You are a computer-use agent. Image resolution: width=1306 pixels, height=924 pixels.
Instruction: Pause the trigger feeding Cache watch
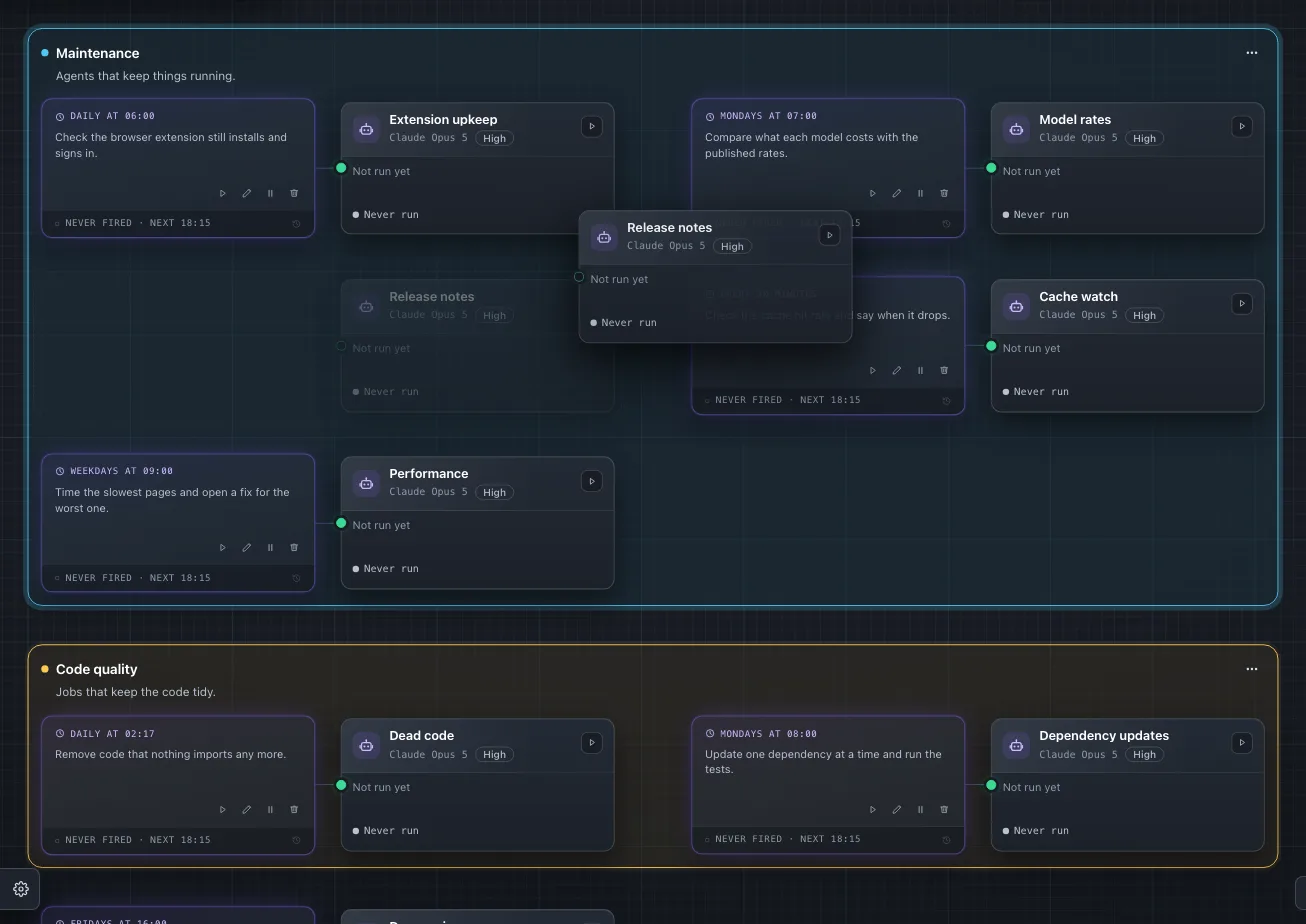920,370
